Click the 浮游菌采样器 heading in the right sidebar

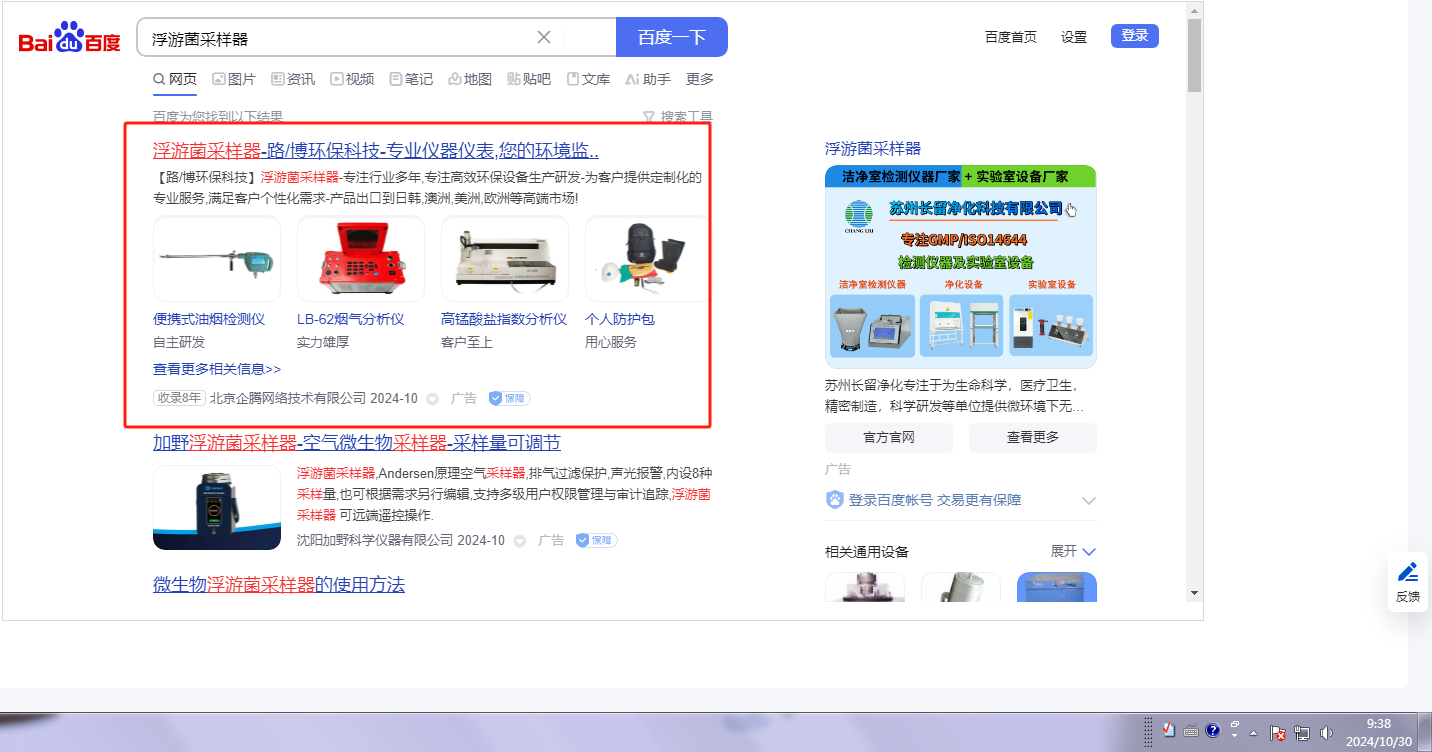(x=873, y=148)
